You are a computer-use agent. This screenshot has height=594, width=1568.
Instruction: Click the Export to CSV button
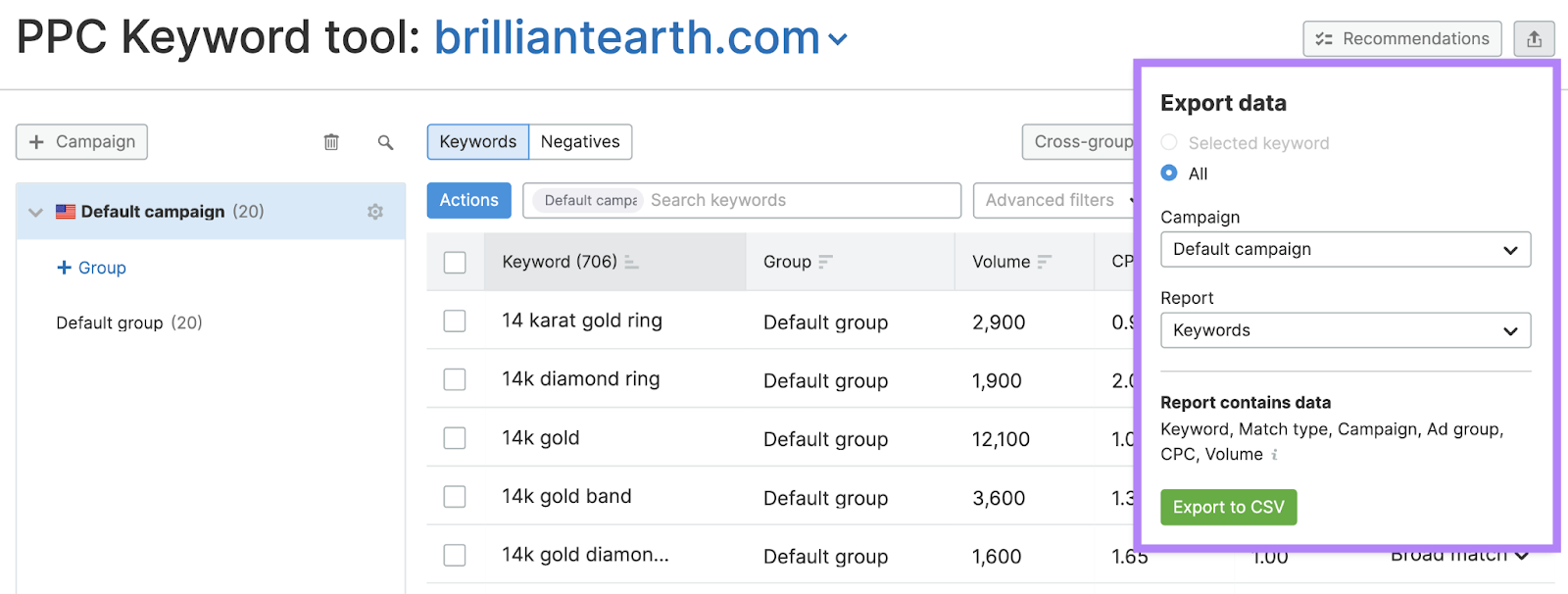1228,507
